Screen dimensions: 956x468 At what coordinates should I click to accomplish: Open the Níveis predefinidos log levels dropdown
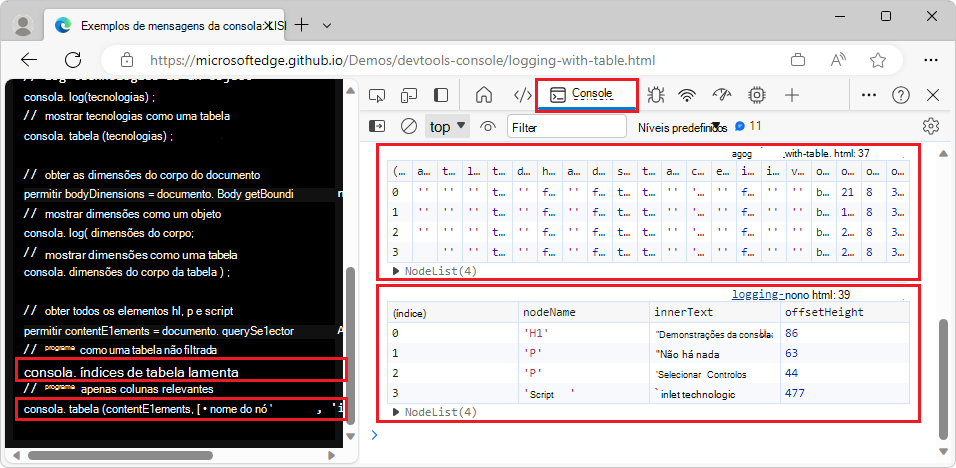679,127
